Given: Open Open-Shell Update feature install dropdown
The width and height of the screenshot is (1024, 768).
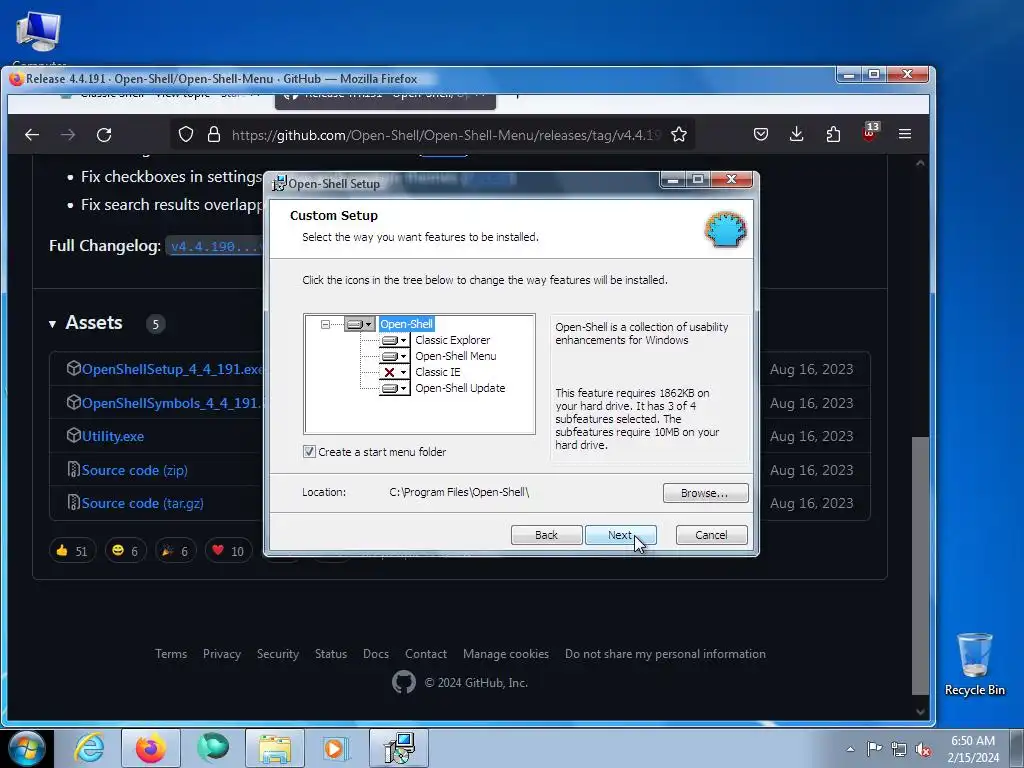Looking at the screenshot, I should click(394, 388).
